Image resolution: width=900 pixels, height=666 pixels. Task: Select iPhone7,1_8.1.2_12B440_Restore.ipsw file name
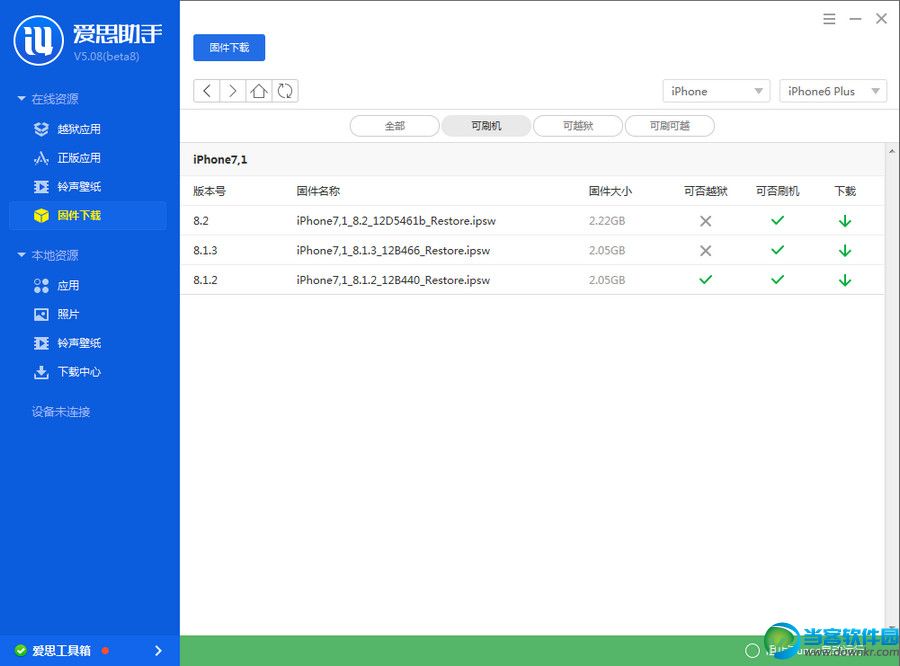tap(393, 280)
